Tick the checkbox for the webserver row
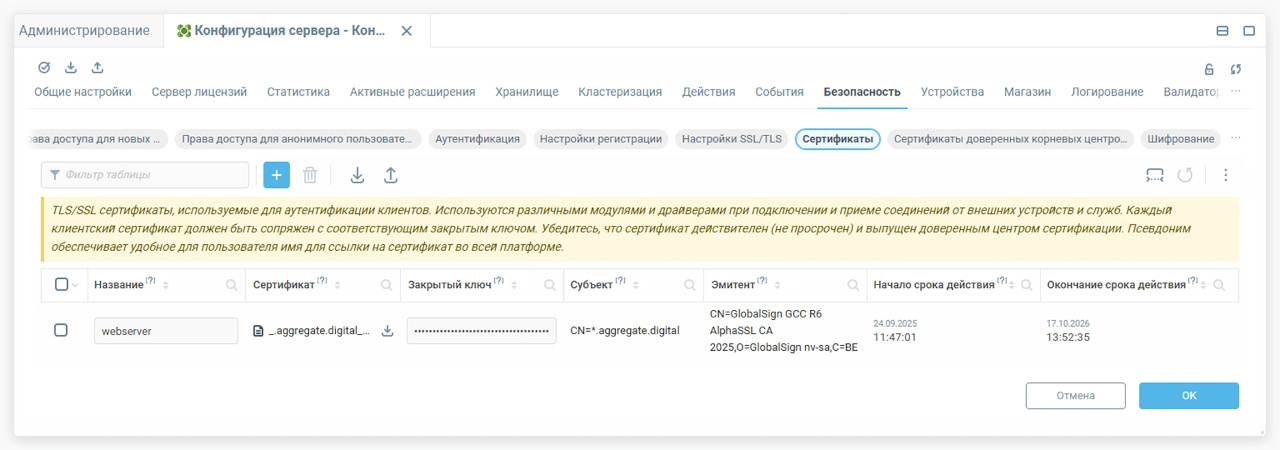Viewport: 1280px width, 450px height. pos(61,330)
